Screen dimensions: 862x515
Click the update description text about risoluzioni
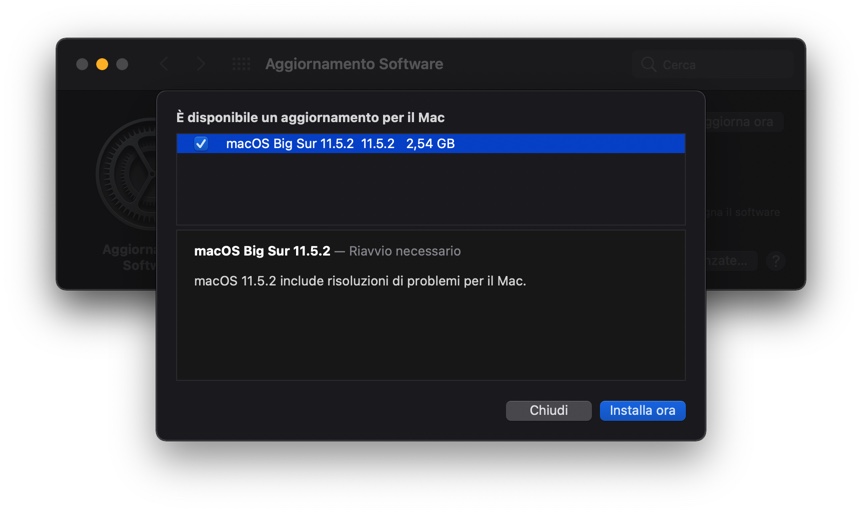tap(360, 281)
